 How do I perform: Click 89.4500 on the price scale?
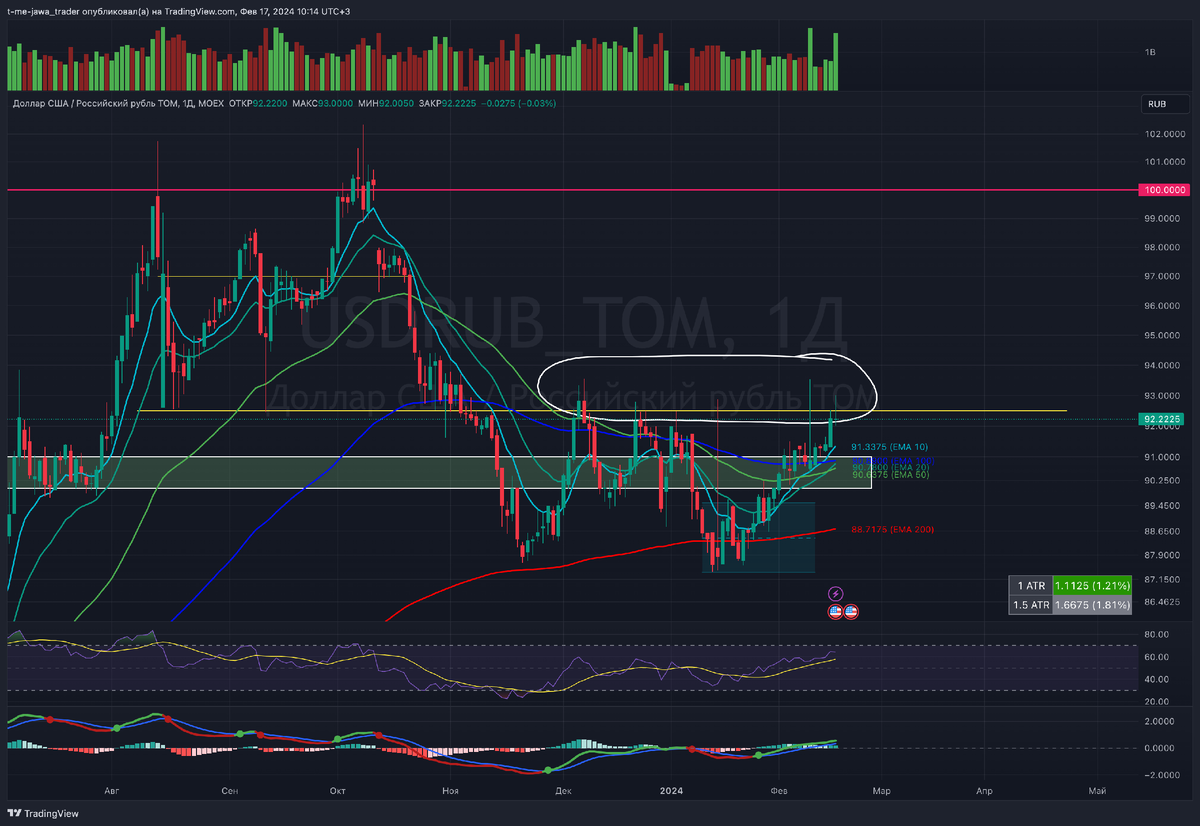pos(1164,507)
